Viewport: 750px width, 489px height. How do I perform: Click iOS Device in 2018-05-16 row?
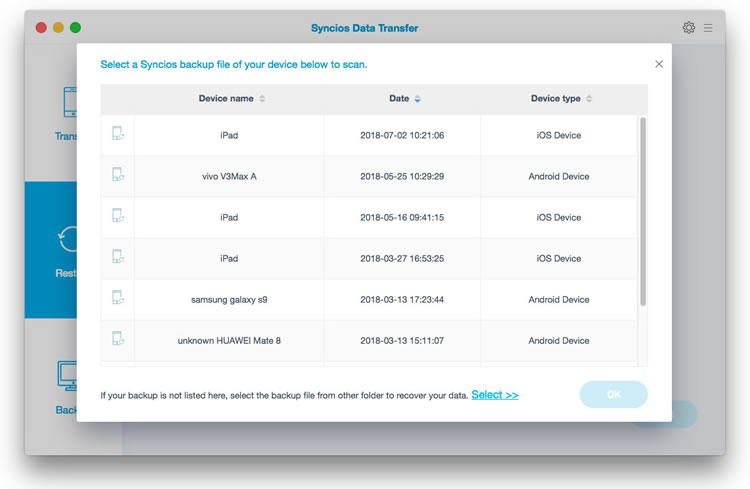coord(559,218)
